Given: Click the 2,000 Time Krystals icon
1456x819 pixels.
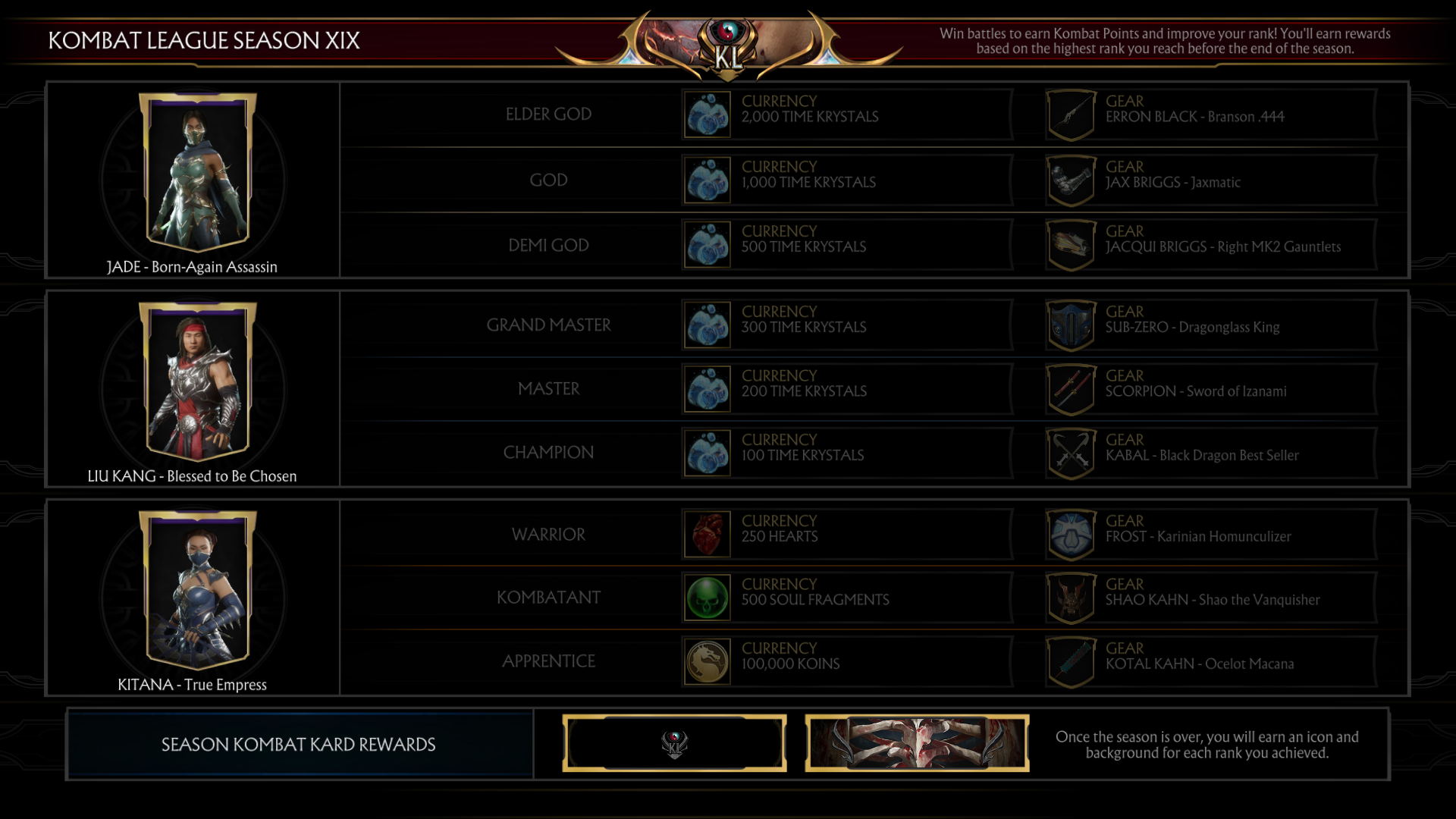Looking at the screenshot, I should 707,115.
